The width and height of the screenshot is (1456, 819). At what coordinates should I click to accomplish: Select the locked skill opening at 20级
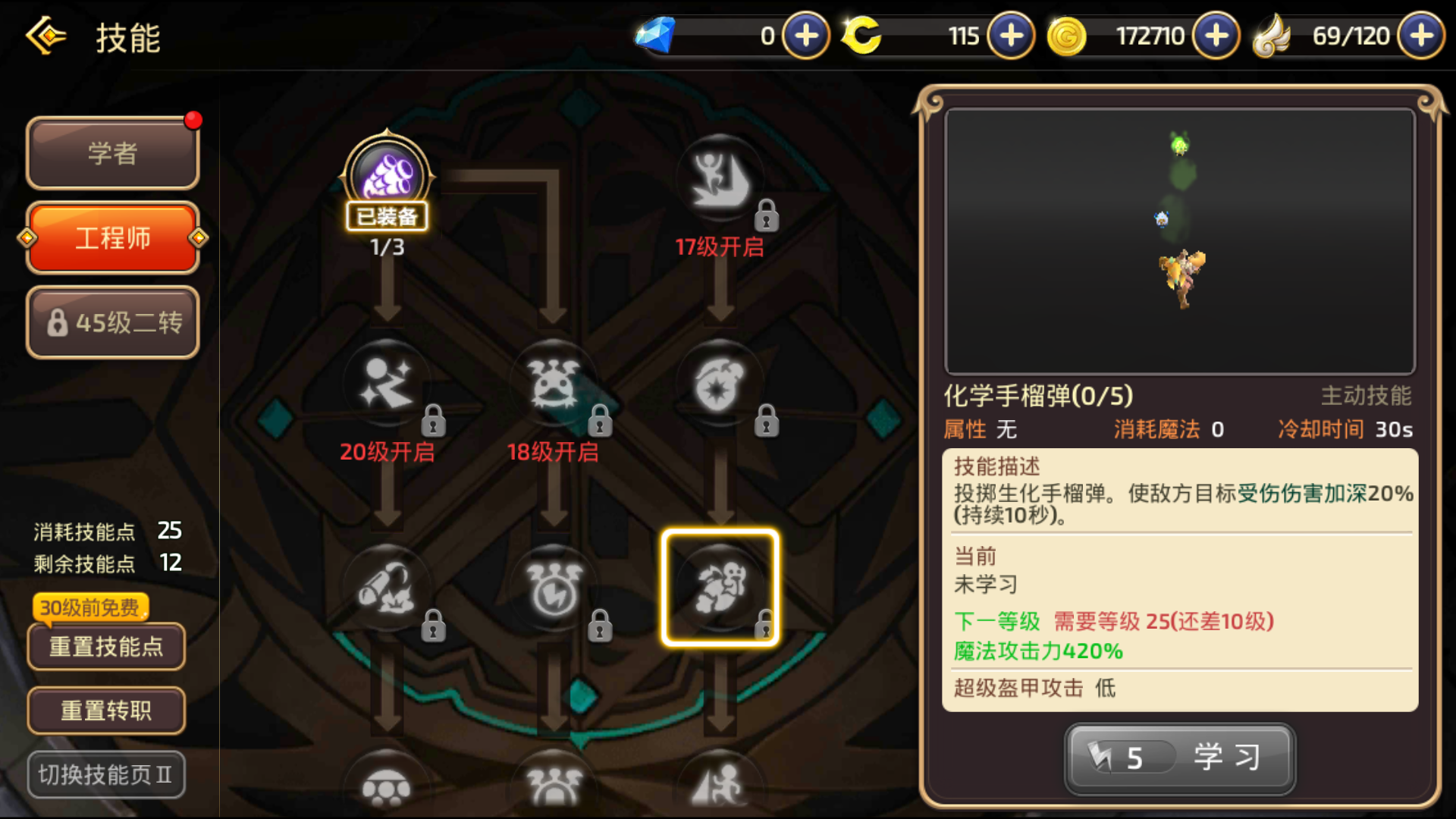[x=388, y=384]
